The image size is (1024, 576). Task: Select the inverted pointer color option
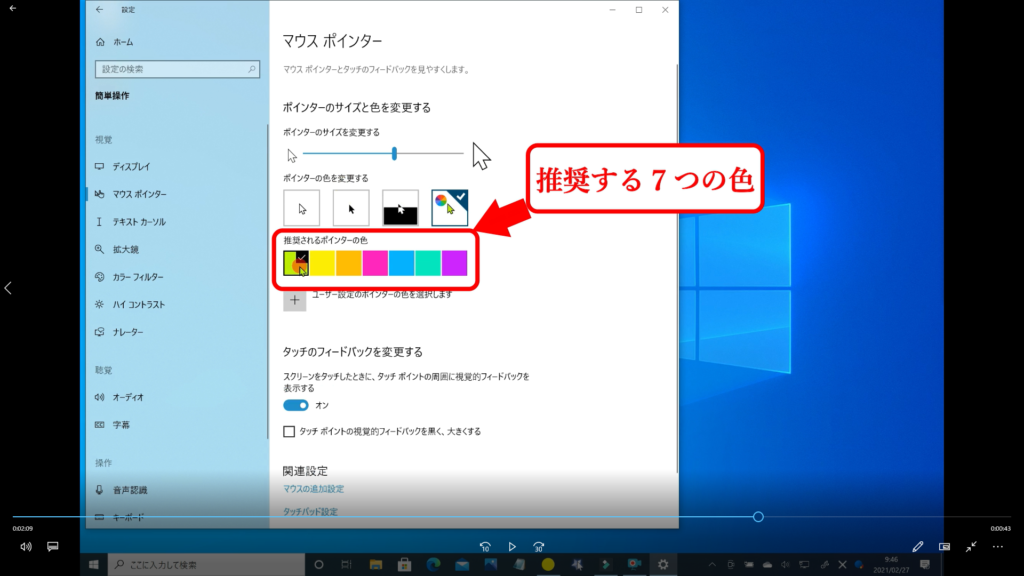coord(400,208)
